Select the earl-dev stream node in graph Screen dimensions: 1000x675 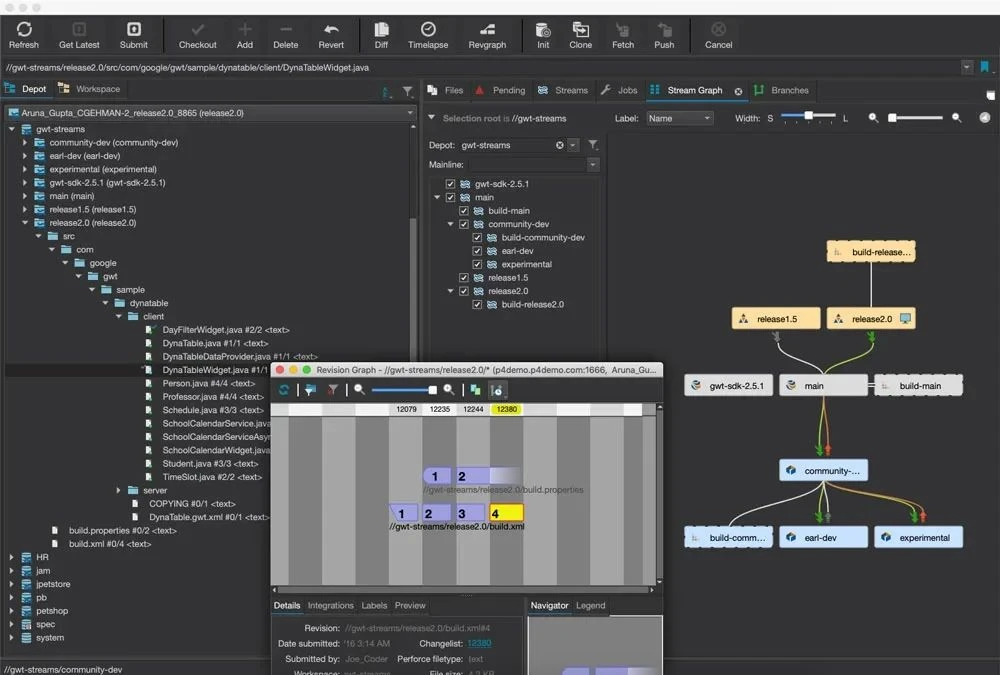point(823,537)
